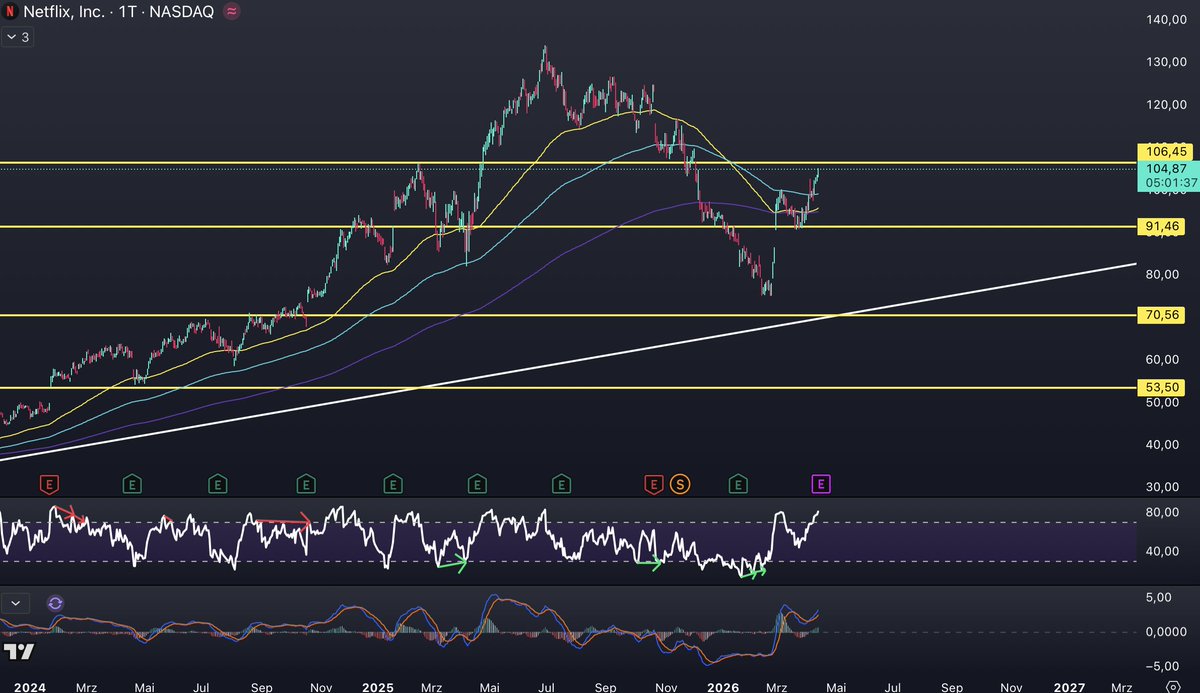Click the 60,00 price axis label
The width and height of the screenshot is (1200, 693).
(1164, 359)
